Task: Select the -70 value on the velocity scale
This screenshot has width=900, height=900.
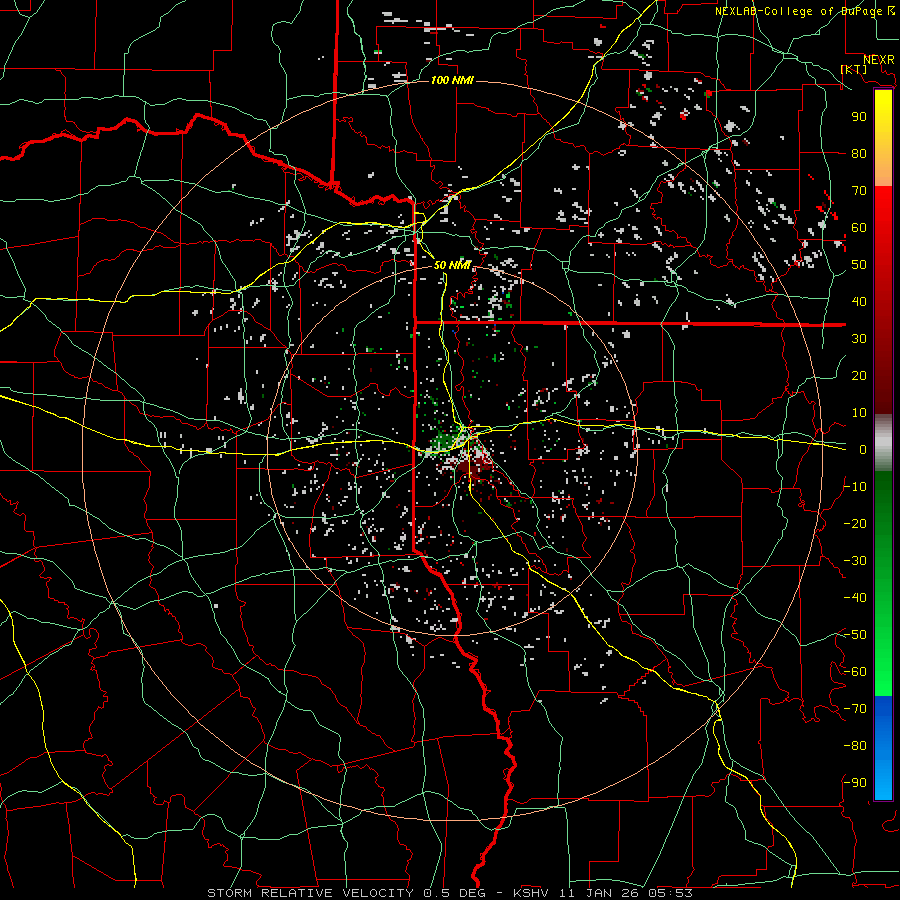Action: tap(855, 709)
